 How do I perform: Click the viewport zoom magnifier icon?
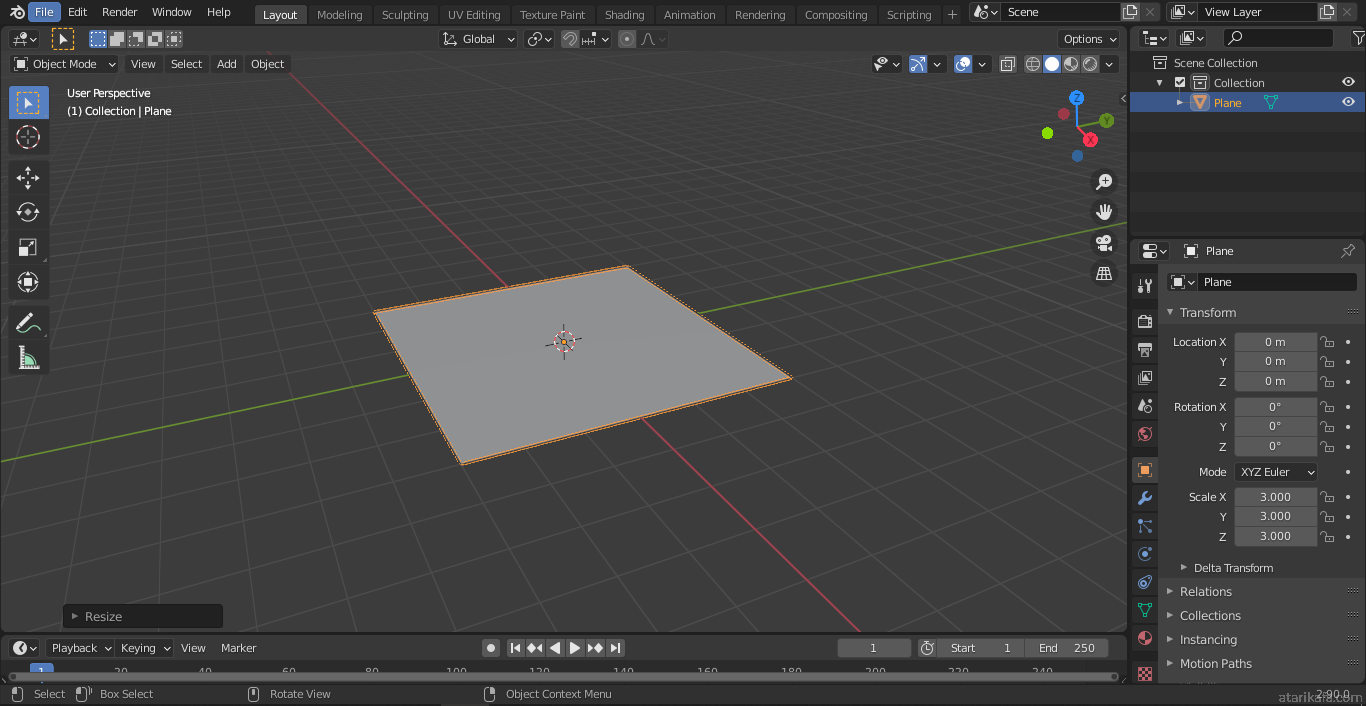tap(1104, 182)
